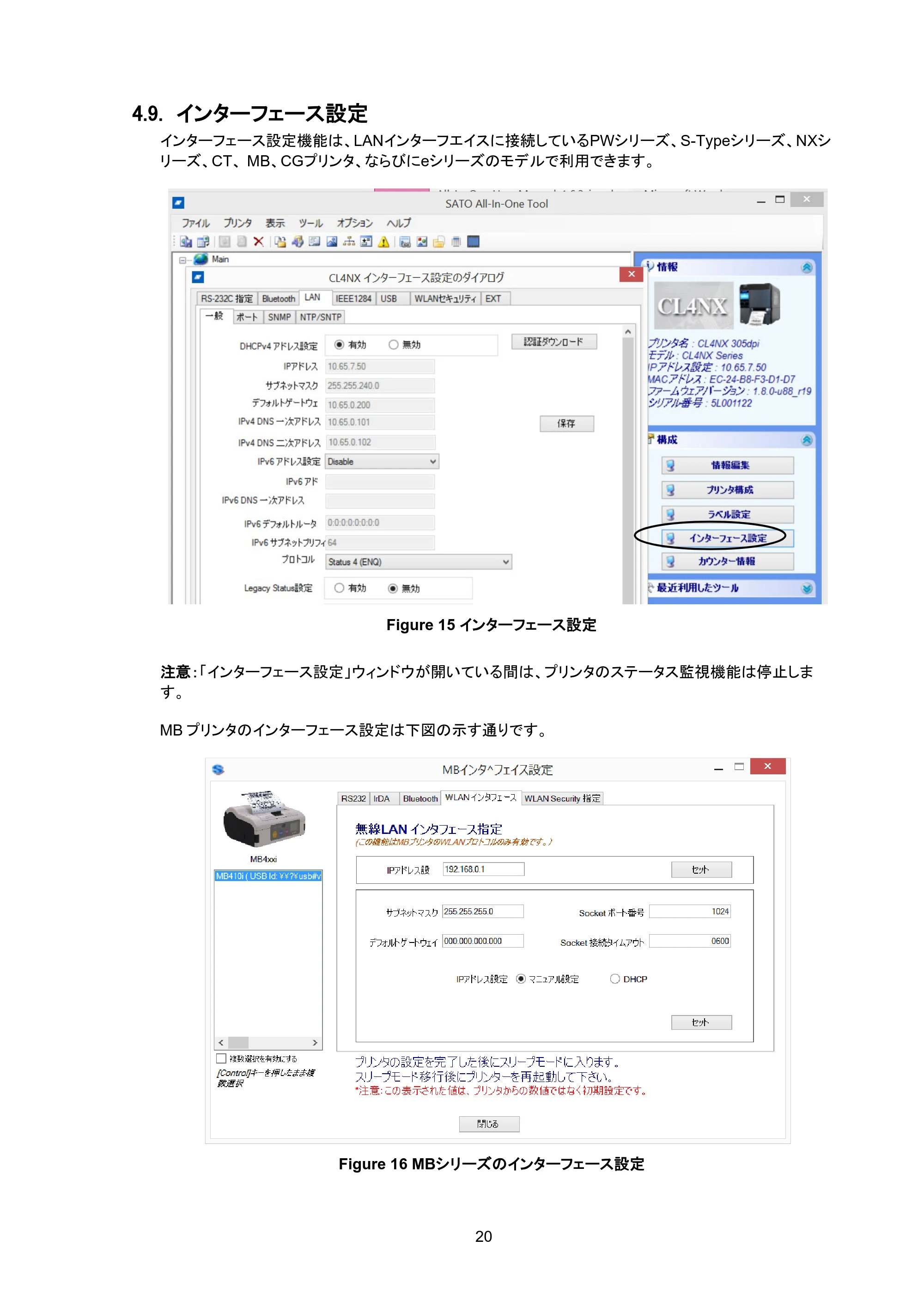Select DHCPv4 無効 radio button

pyautogui.click(x=394, y=345)
